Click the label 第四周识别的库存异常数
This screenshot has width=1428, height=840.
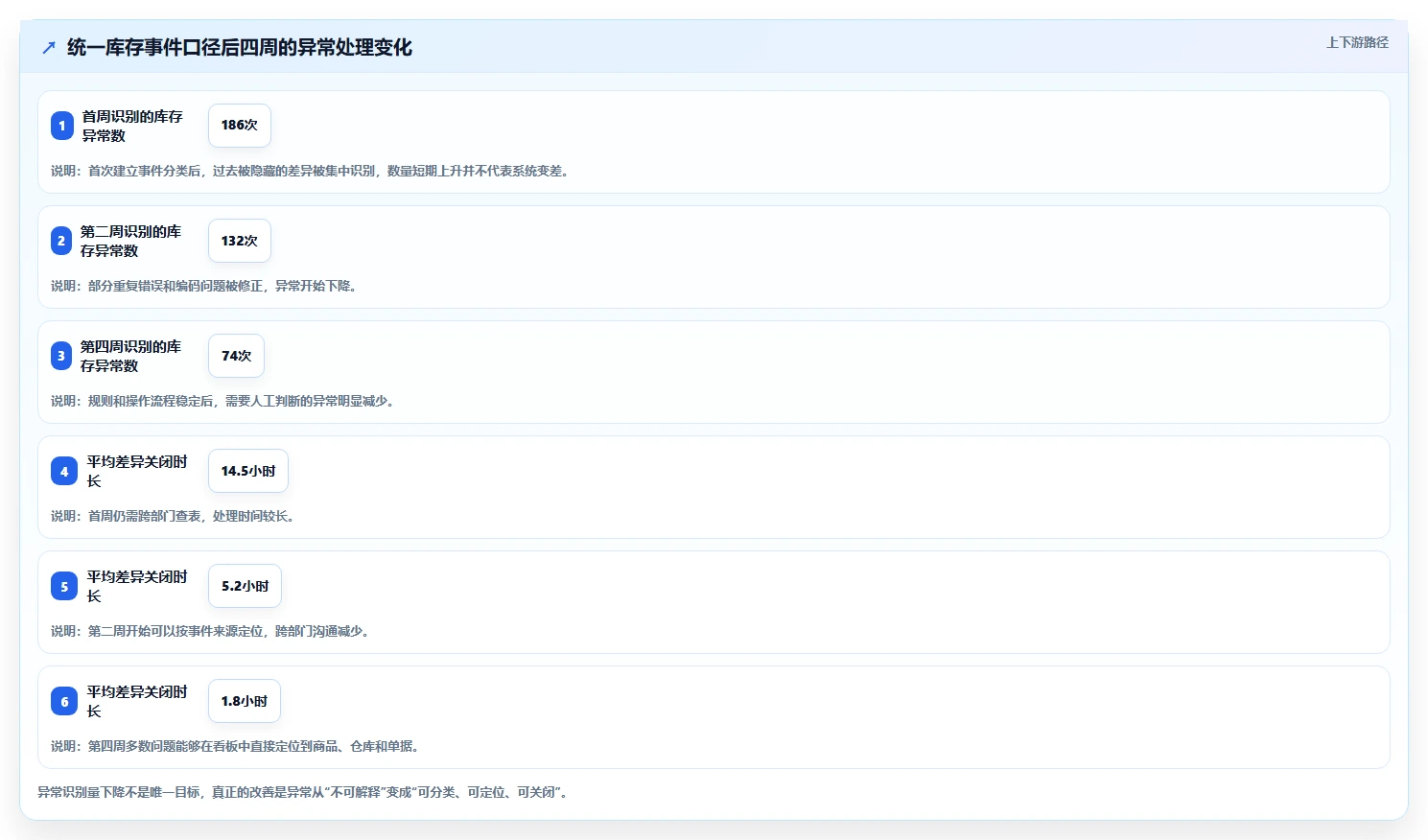131,356
